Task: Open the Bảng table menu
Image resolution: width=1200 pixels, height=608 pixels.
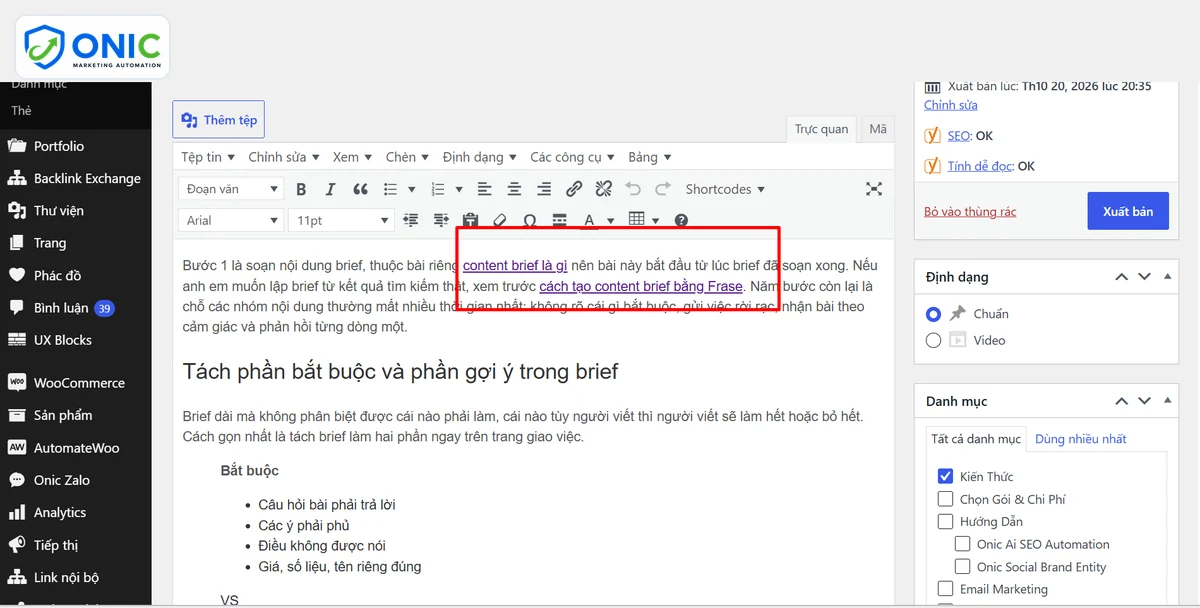Action: pyautogui.click(x=650, y=157)
